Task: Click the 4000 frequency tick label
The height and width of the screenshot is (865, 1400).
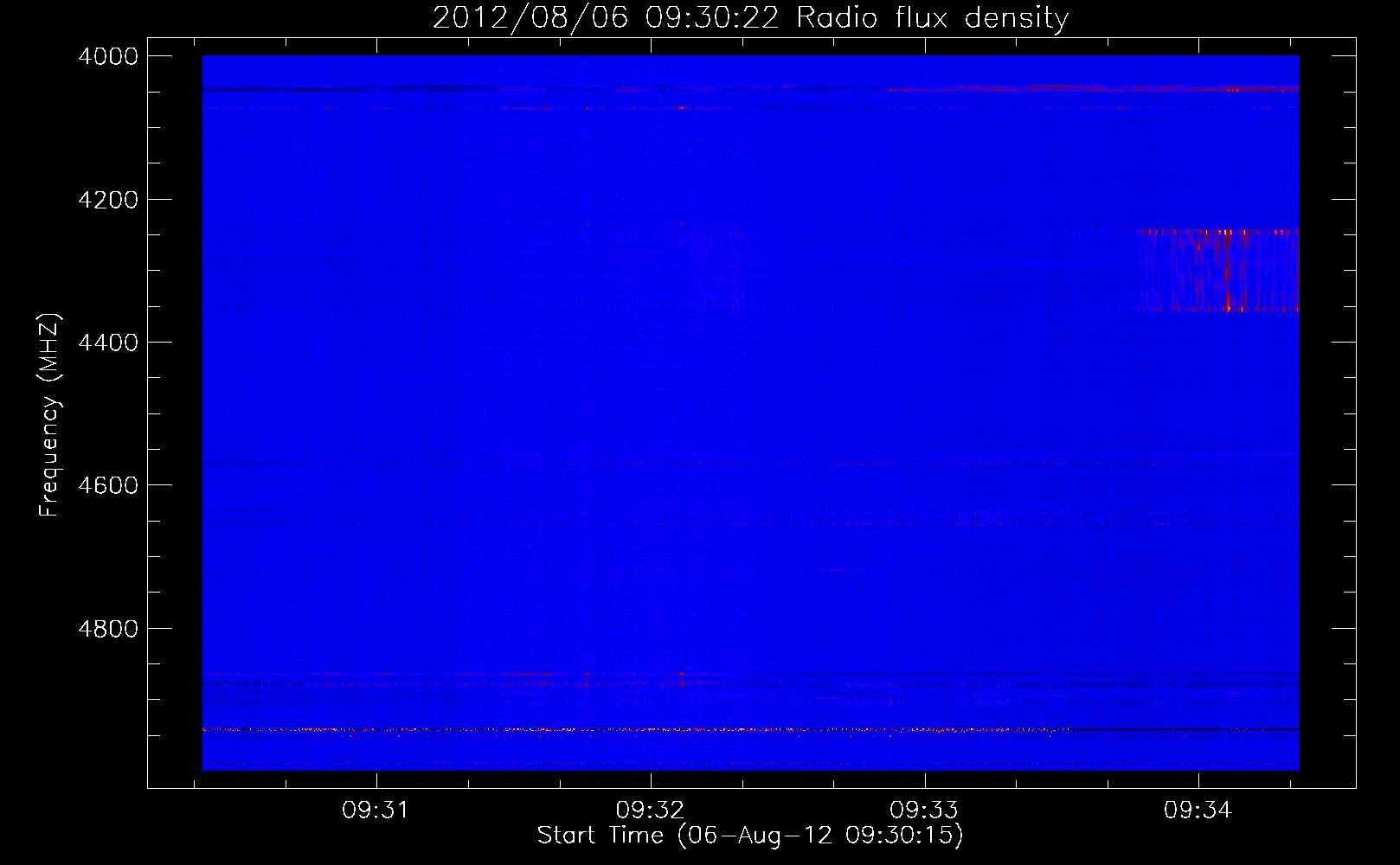Action: [x=108, y=56]
